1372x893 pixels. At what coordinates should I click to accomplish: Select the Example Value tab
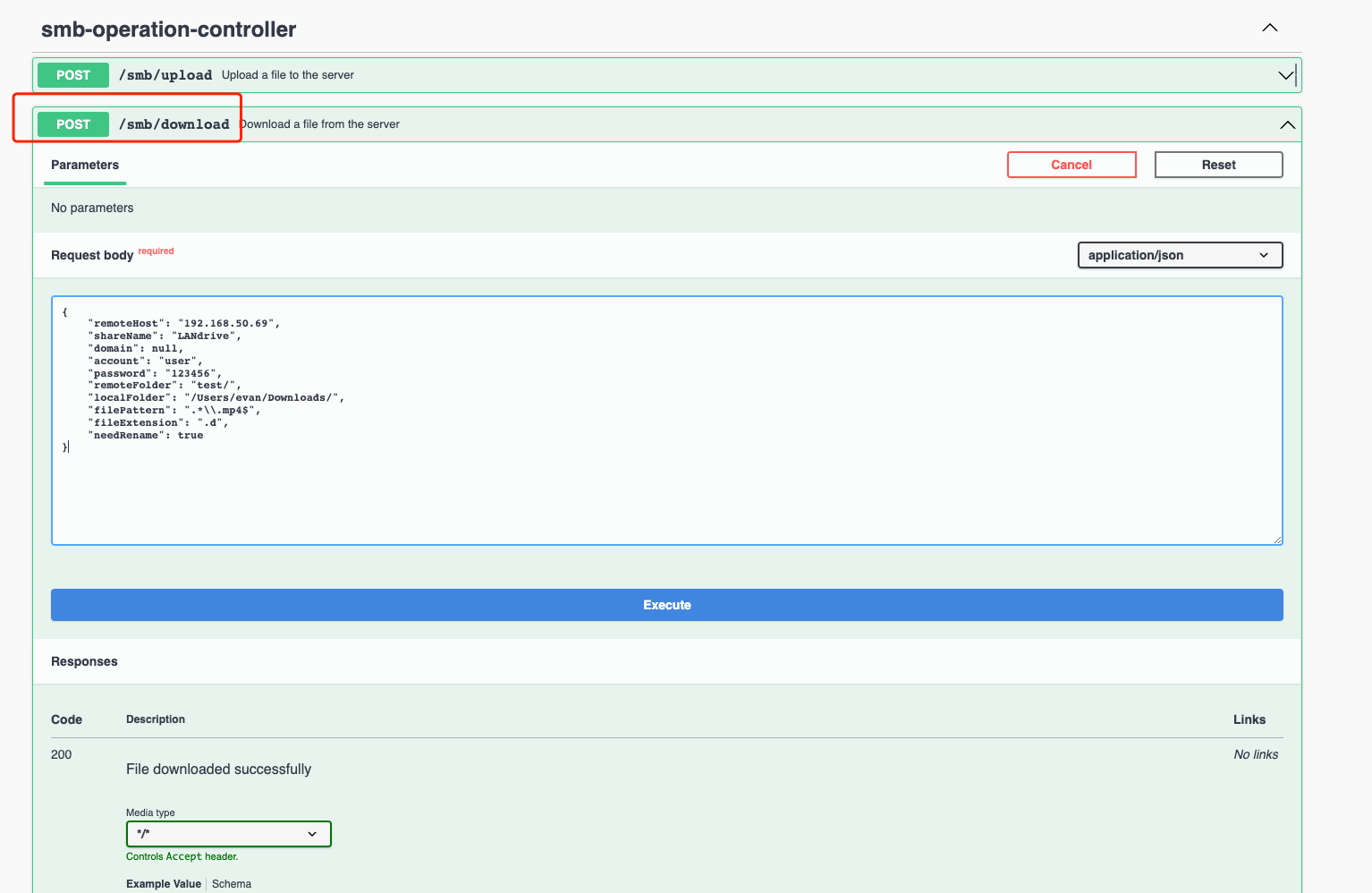164,884
